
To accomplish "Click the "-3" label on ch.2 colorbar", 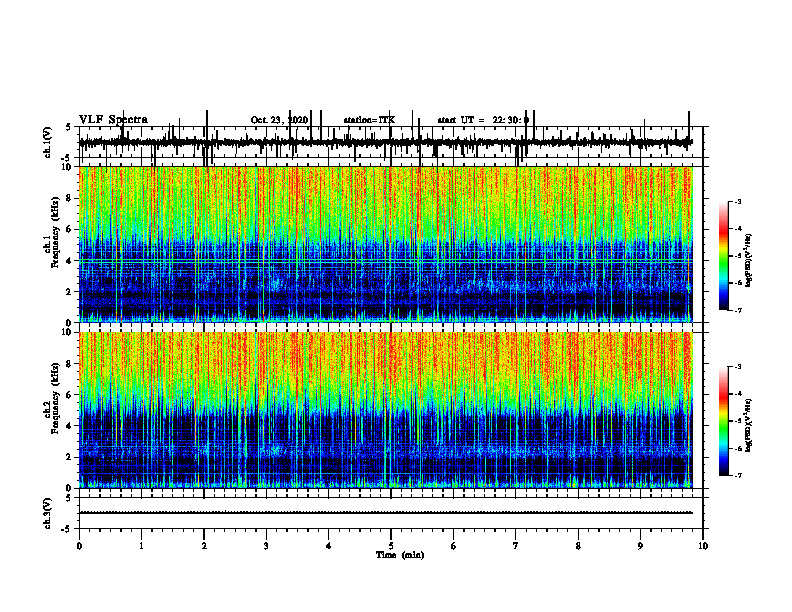I will 738,367.
